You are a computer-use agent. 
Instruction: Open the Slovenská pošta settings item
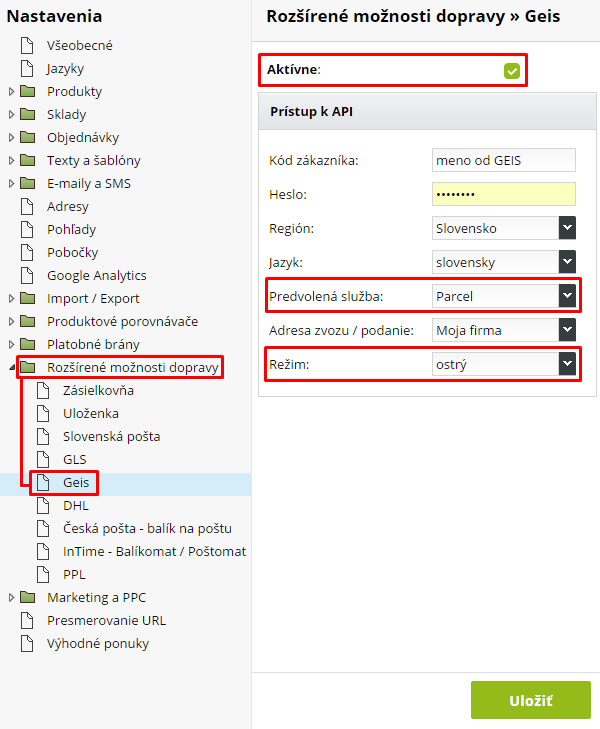(111, 436)
